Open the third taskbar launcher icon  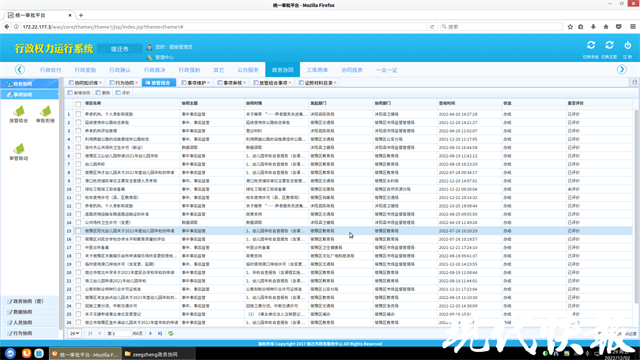39,353
